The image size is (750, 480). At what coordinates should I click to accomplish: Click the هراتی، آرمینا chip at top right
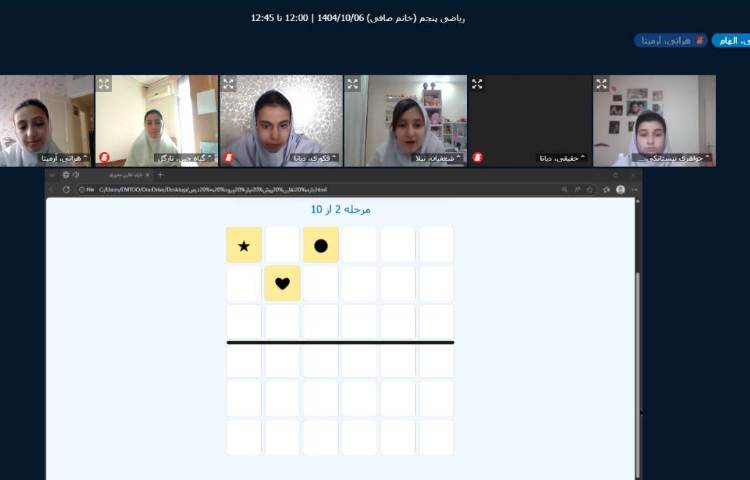click(671, 41)
